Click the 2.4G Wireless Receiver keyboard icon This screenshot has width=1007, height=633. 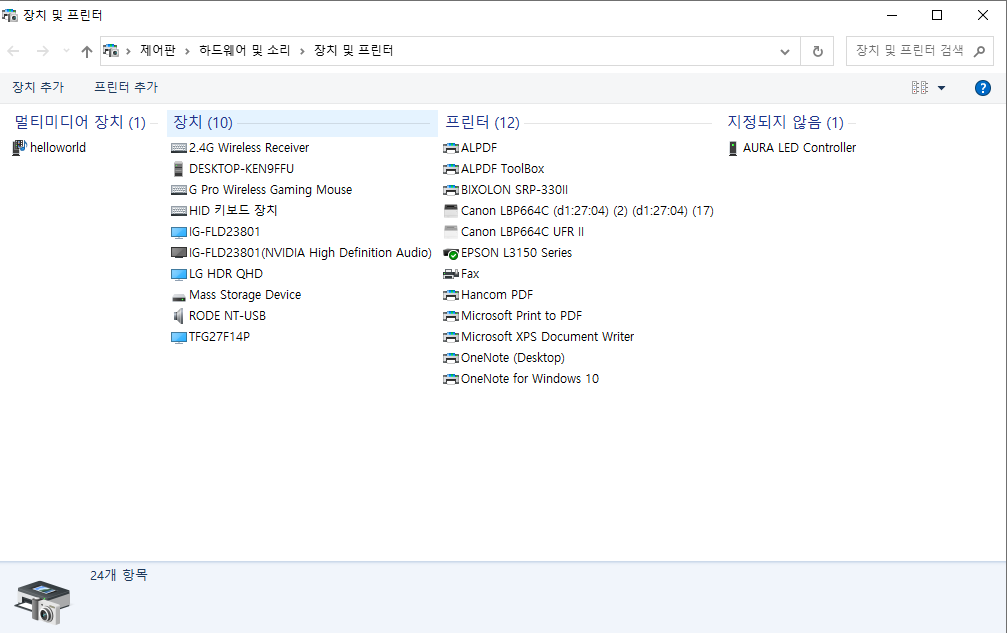pyautogui.click(x=179, y=148)
